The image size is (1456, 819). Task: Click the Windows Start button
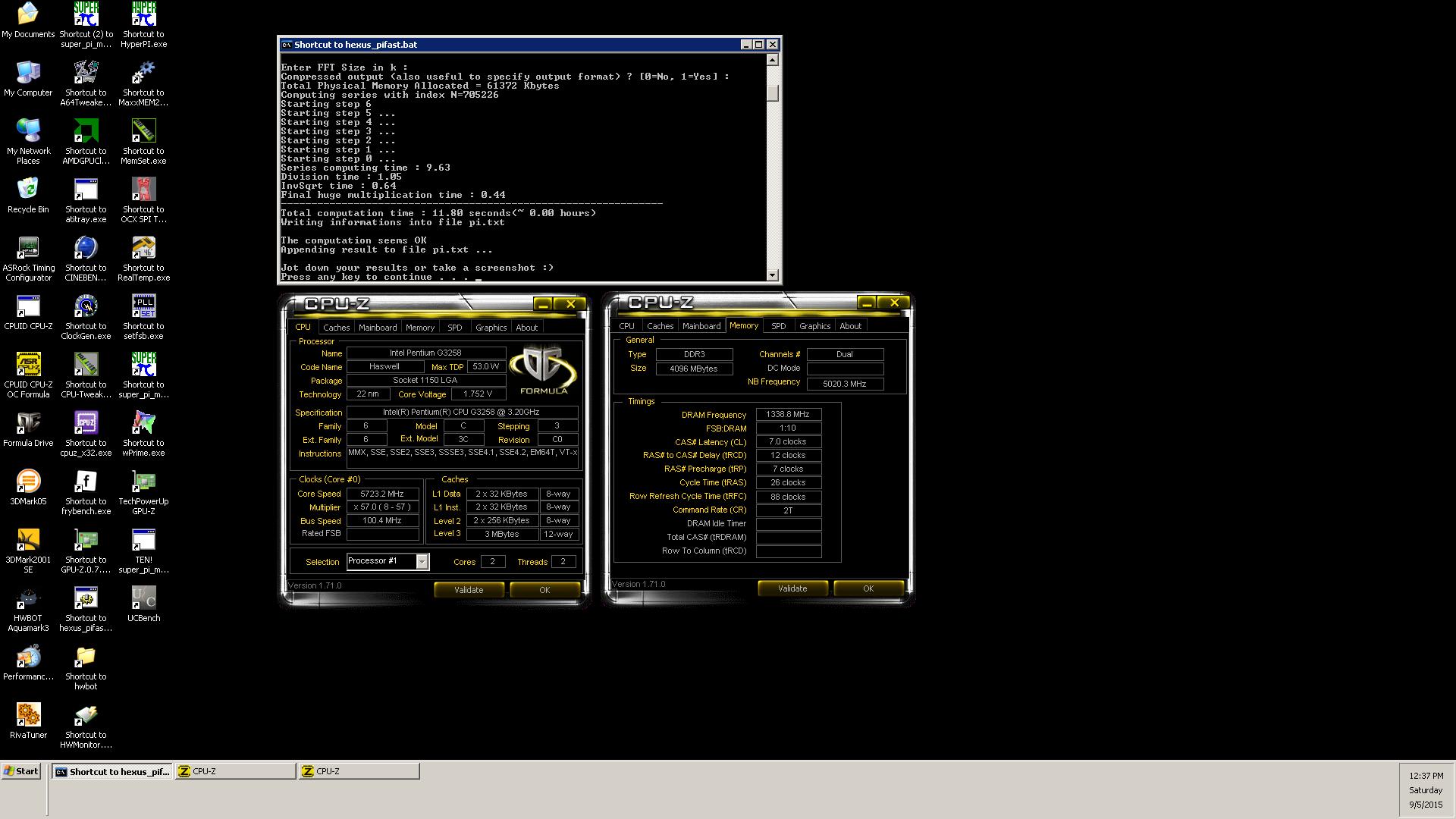click(21, 771)
